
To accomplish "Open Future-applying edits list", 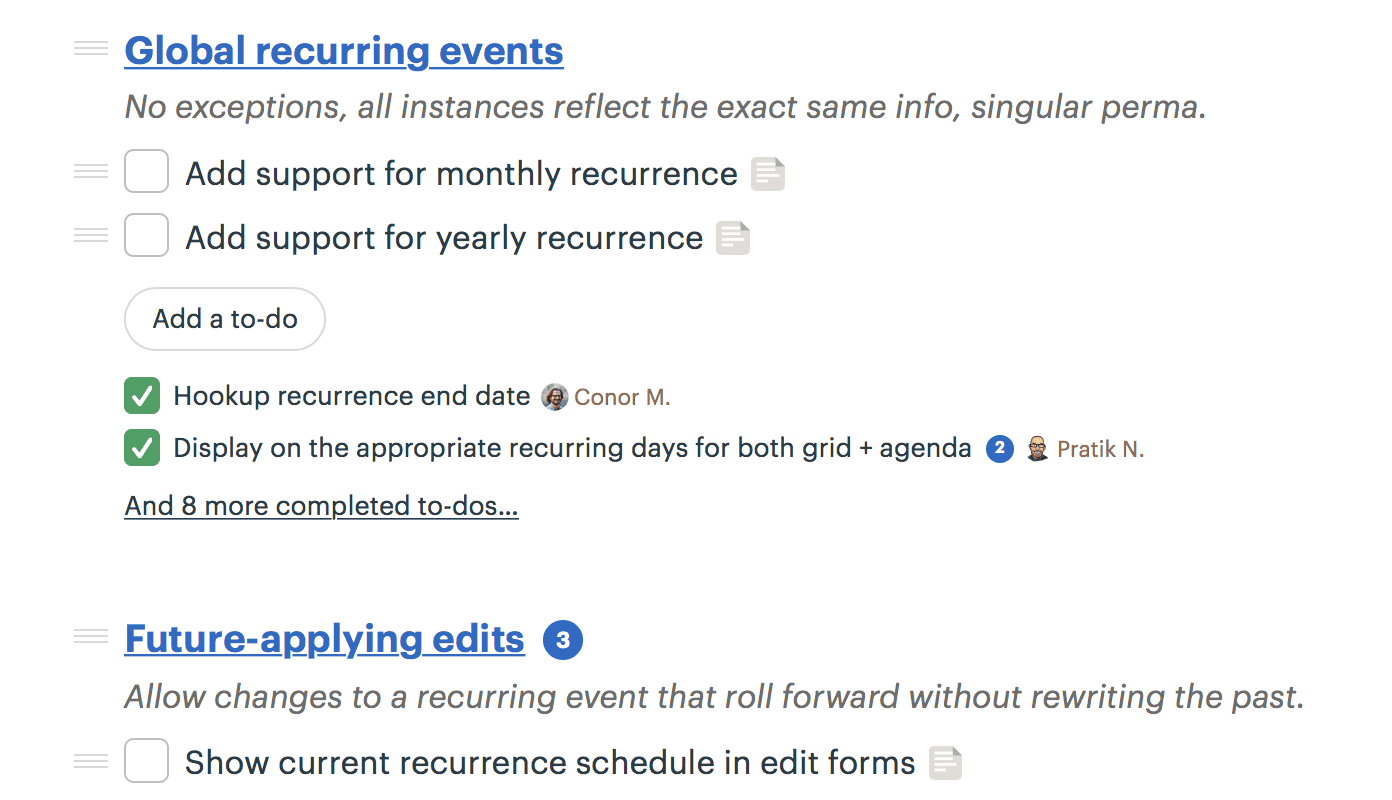I will click(324, 639).
